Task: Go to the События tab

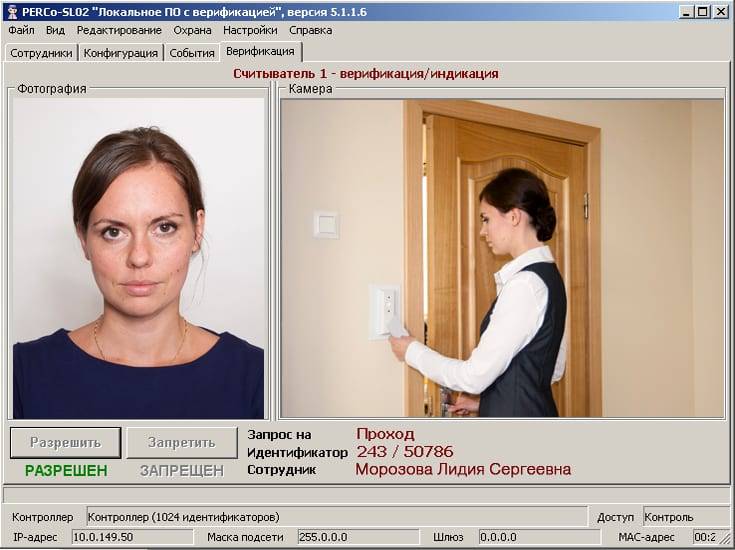Action: pos(192,53)
